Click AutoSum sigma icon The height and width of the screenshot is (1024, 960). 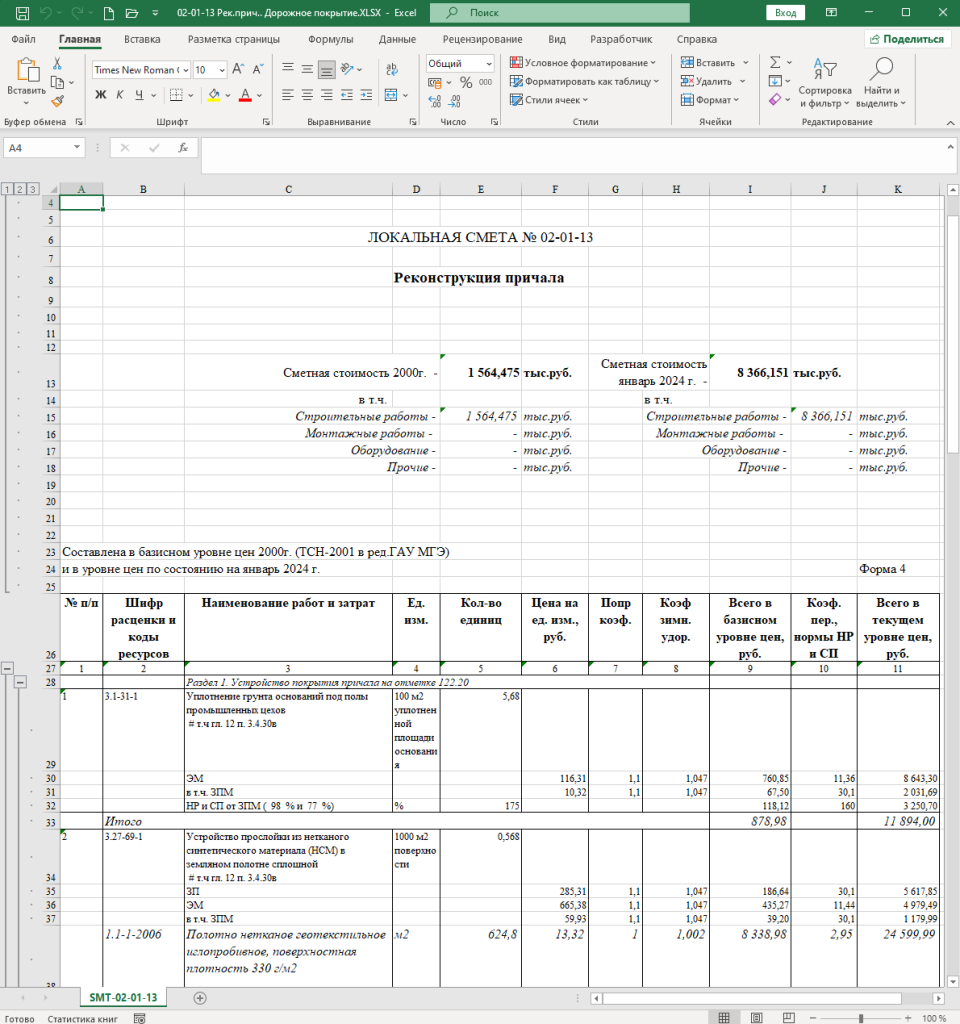click(775, 63)
